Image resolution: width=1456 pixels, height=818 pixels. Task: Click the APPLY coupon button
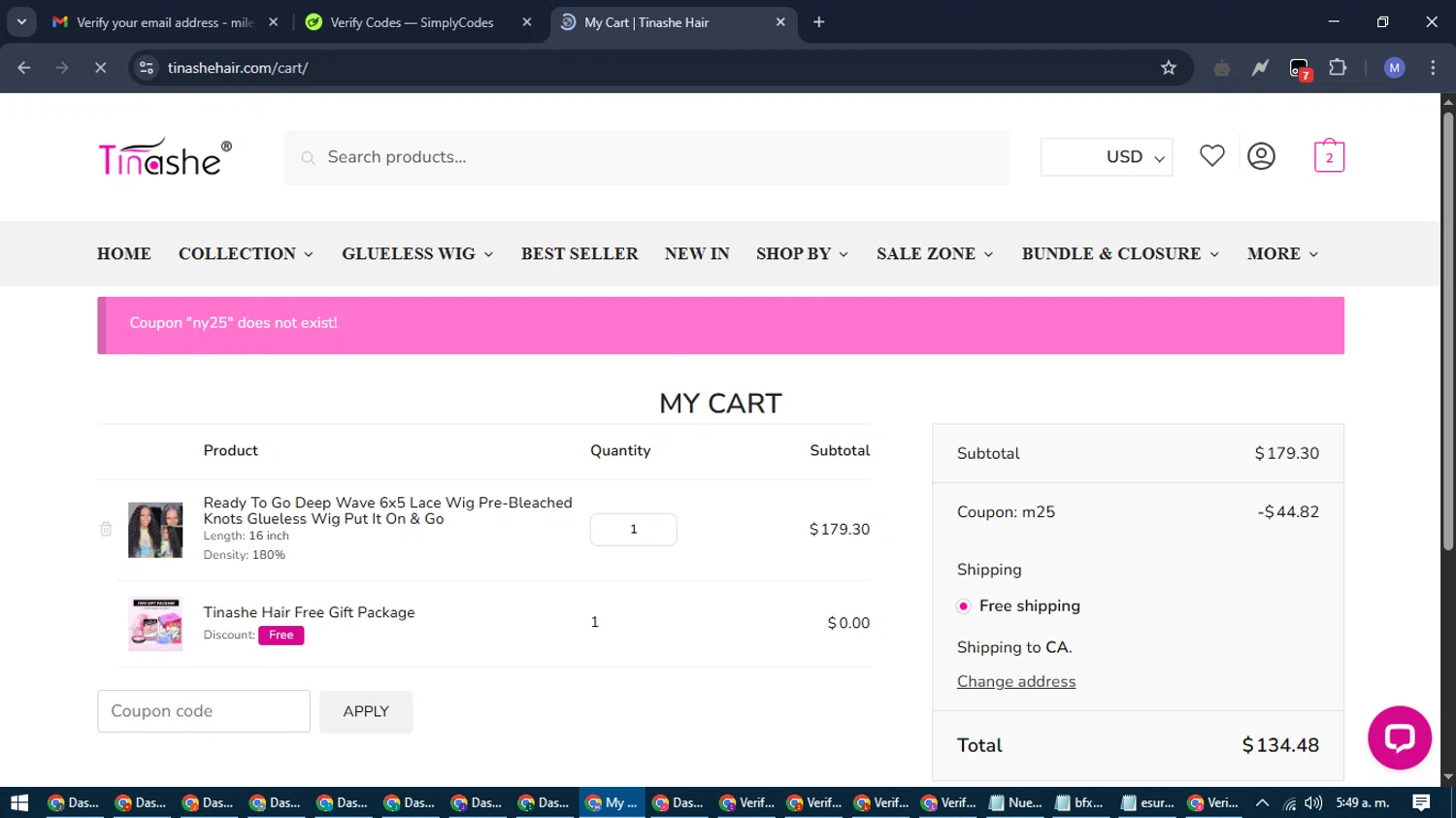coord(366,711)
